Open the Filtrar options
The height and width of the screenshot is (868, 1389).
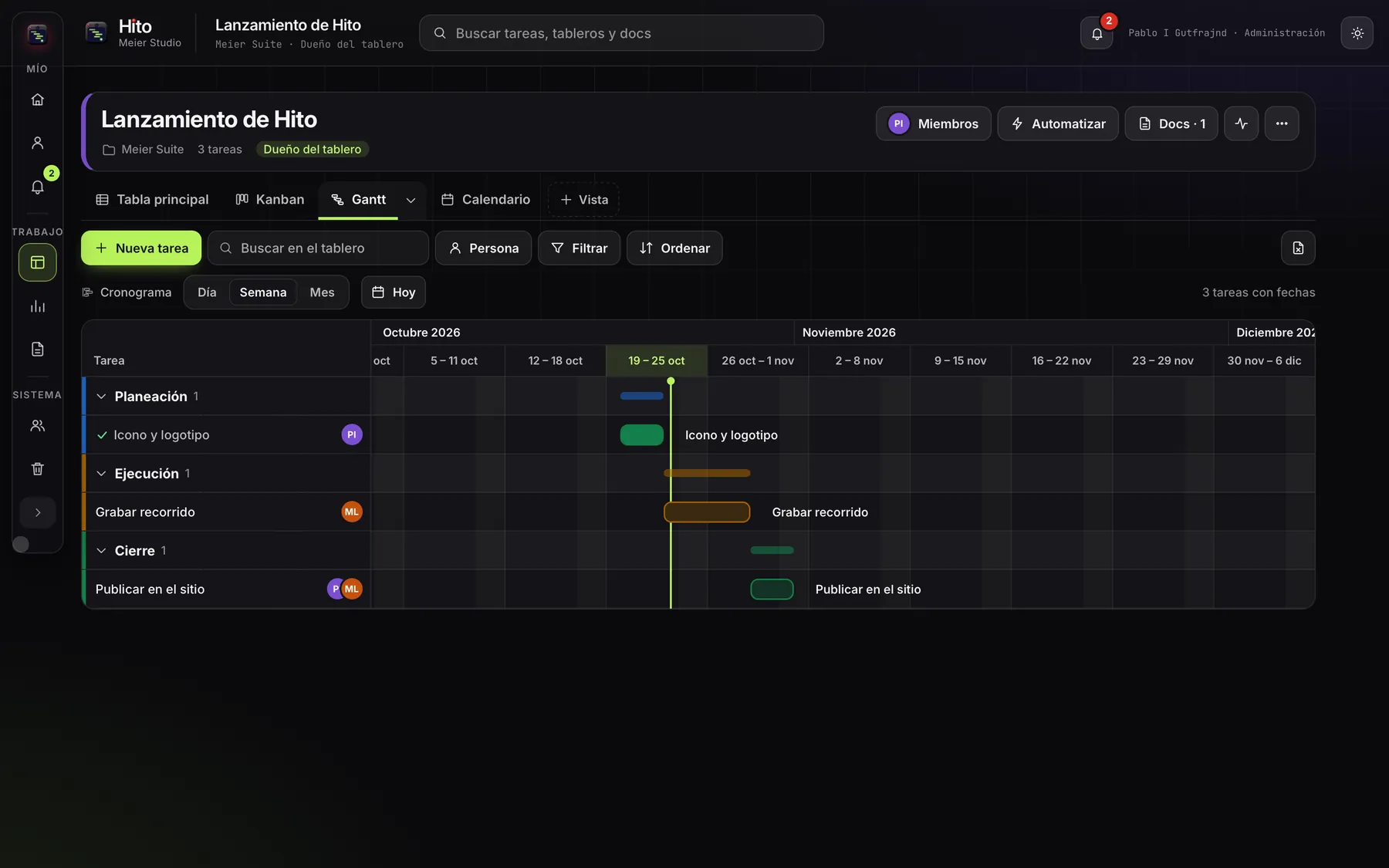pyautogui.click(x=579, y=248)
